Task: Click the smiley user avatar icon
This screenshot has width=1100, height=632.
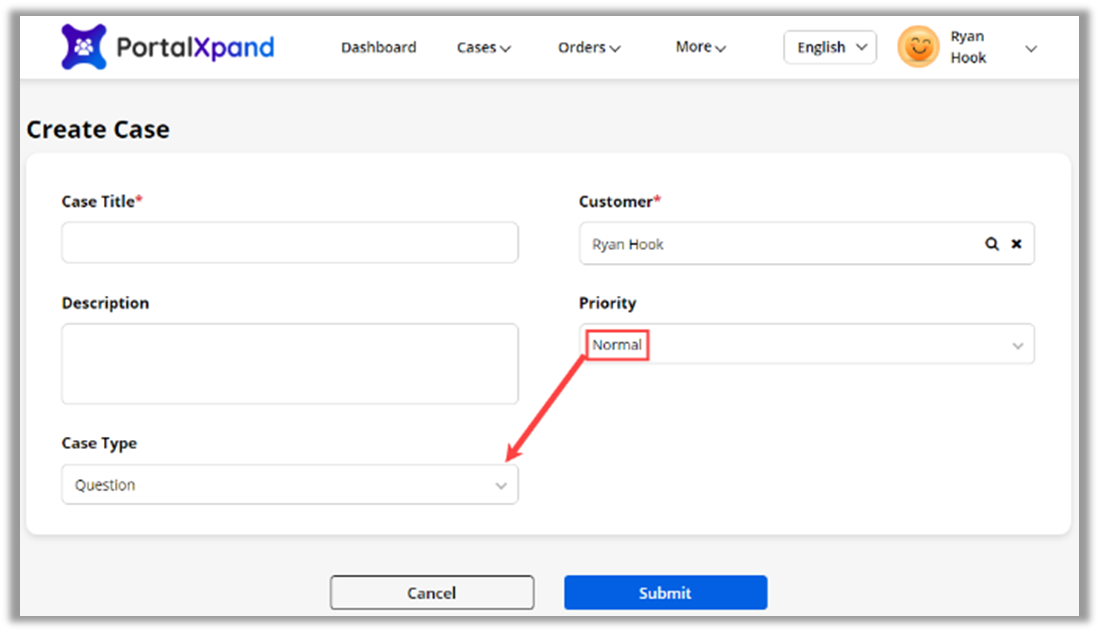Action: [x=918, y=47]
